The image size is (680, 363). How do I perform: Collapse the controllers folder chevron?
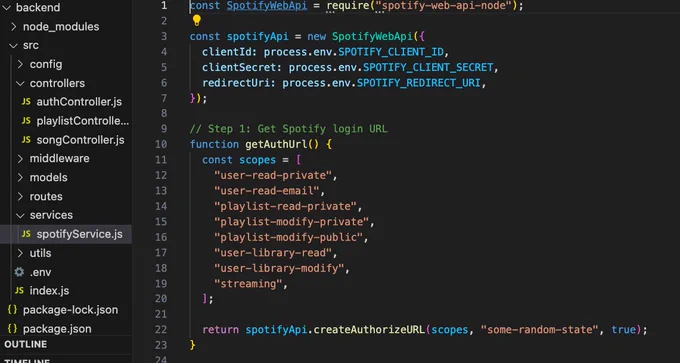click(x=20, y=83)
